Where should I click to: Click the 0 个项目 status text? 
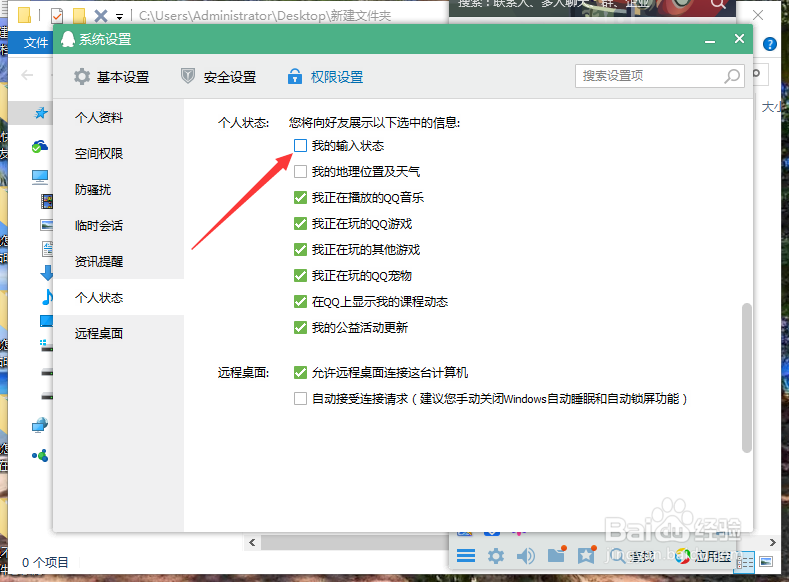(45, 562)
